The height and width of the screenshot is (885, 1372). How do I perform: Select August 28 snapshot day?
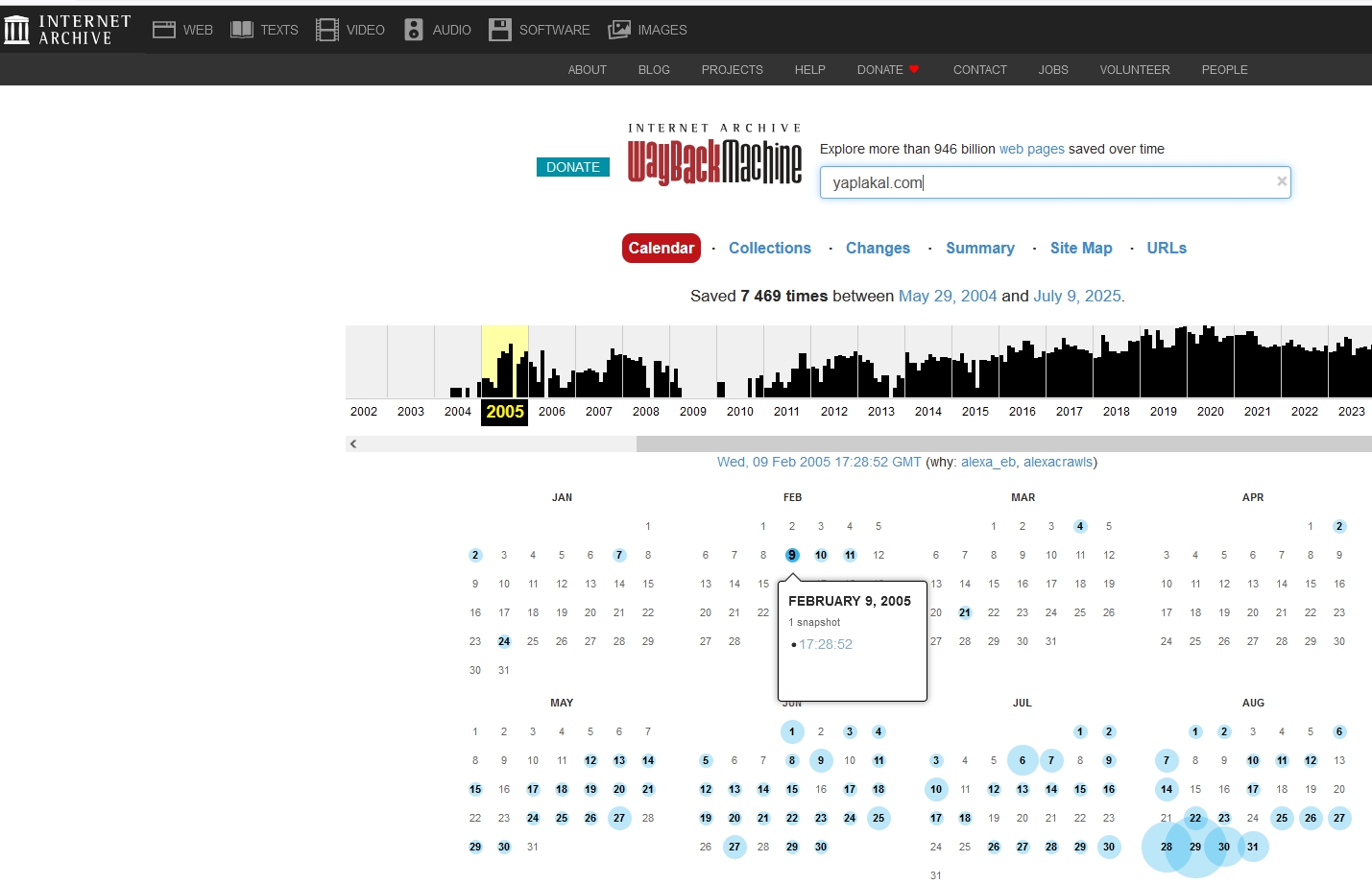[x=1167, y=847]
